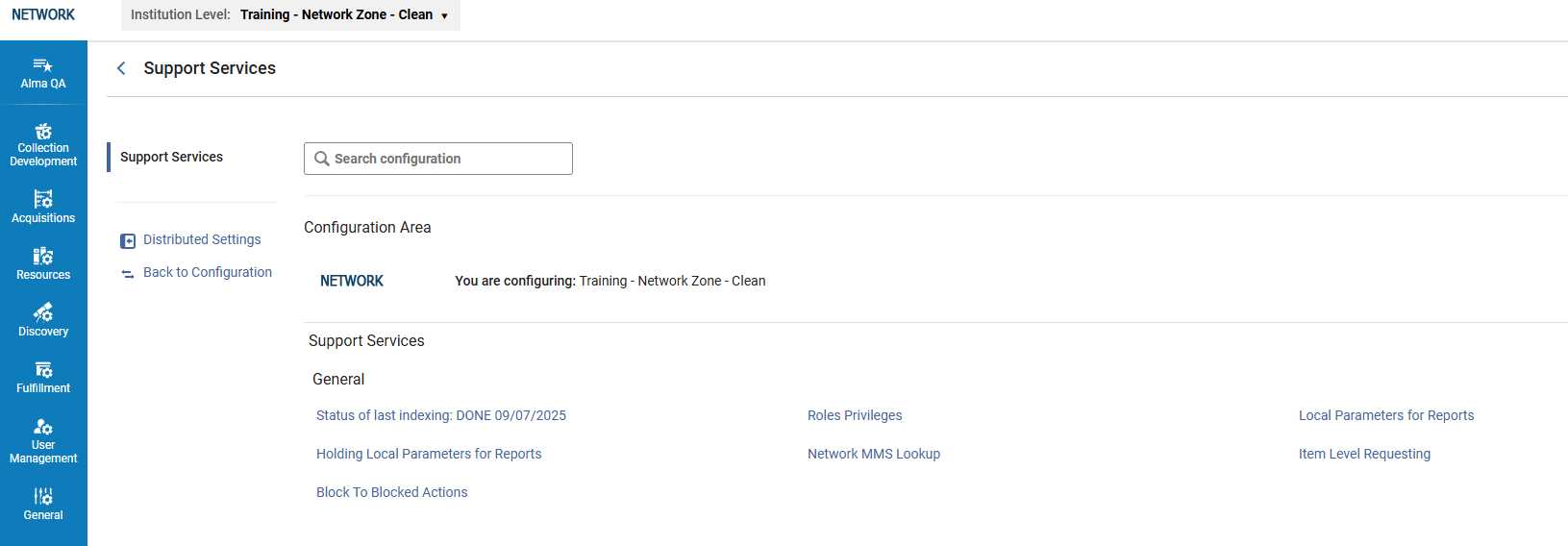The image size is (1568, 546).
Task: Open Block To Blocked Actions
Action: pyautogui.click(x=392, y=492)
